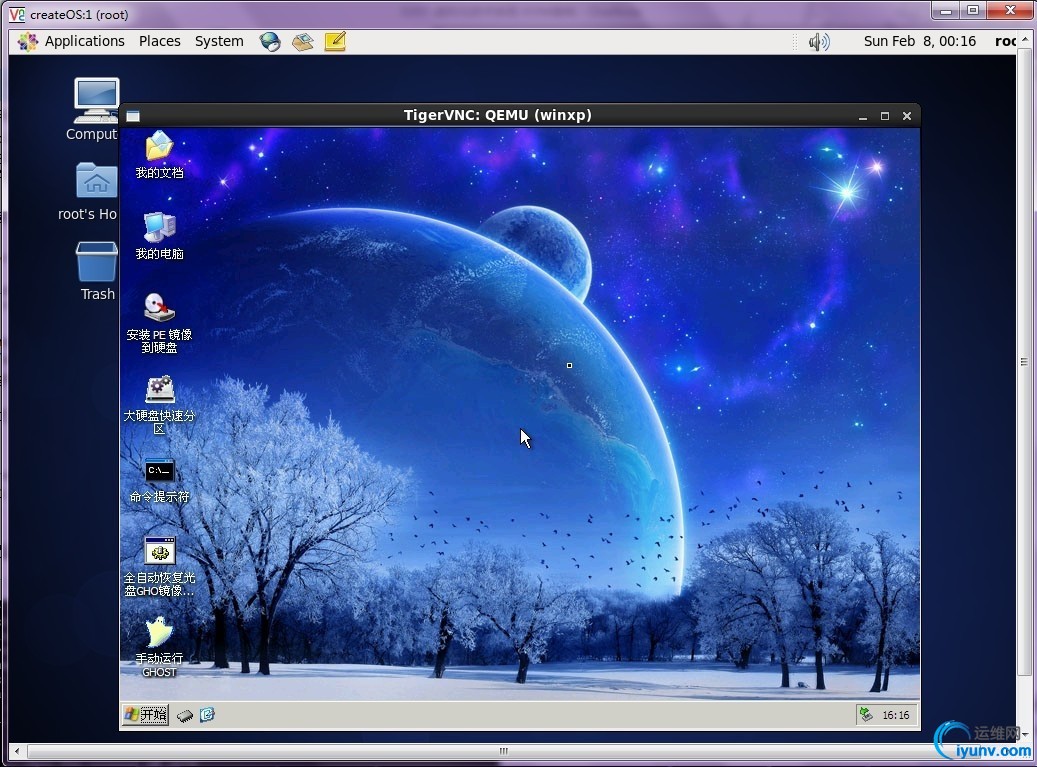Click the TigerVNC: QEMU (winxp) title bar
Viewport: 1037px width, 767px height.
(497, 115)
